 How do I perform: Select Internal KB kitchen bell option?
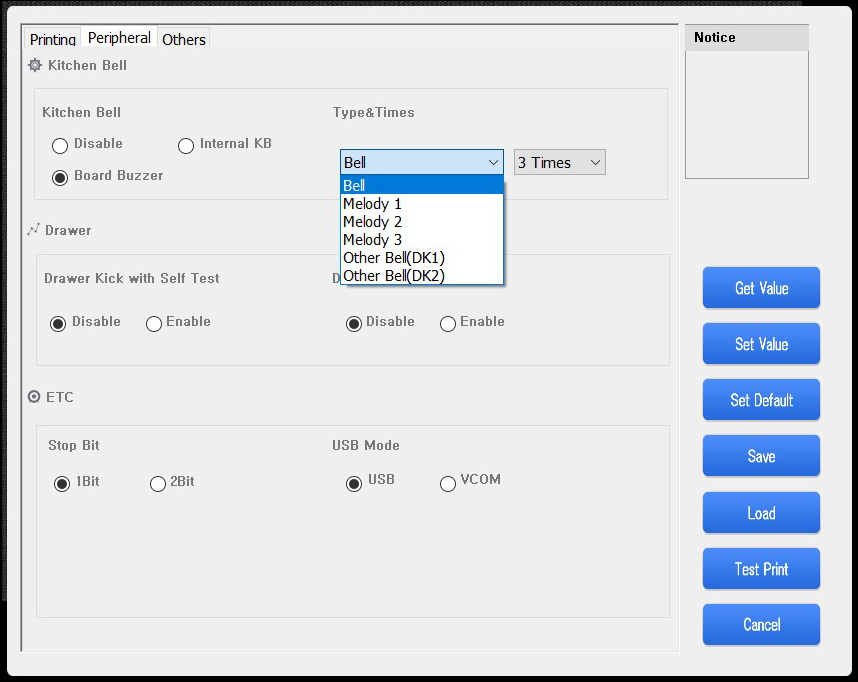click(186, 146)
